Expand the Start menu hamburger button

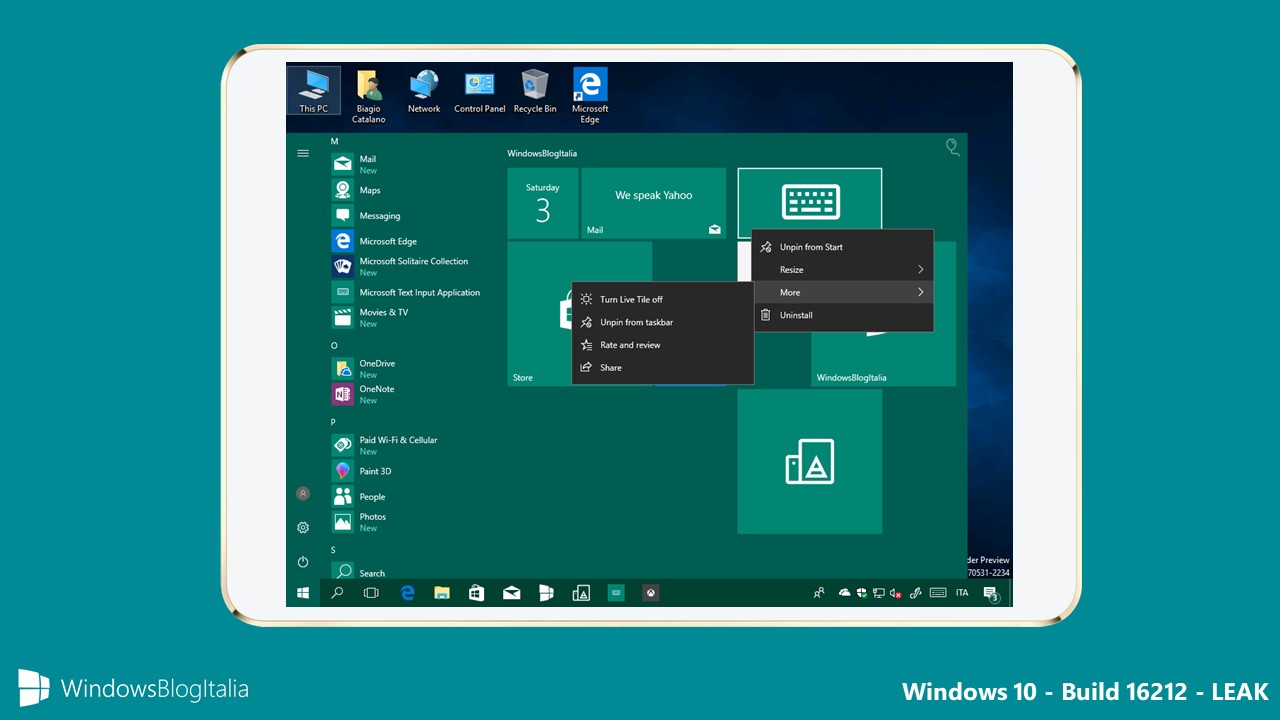(x=303, y=153)
